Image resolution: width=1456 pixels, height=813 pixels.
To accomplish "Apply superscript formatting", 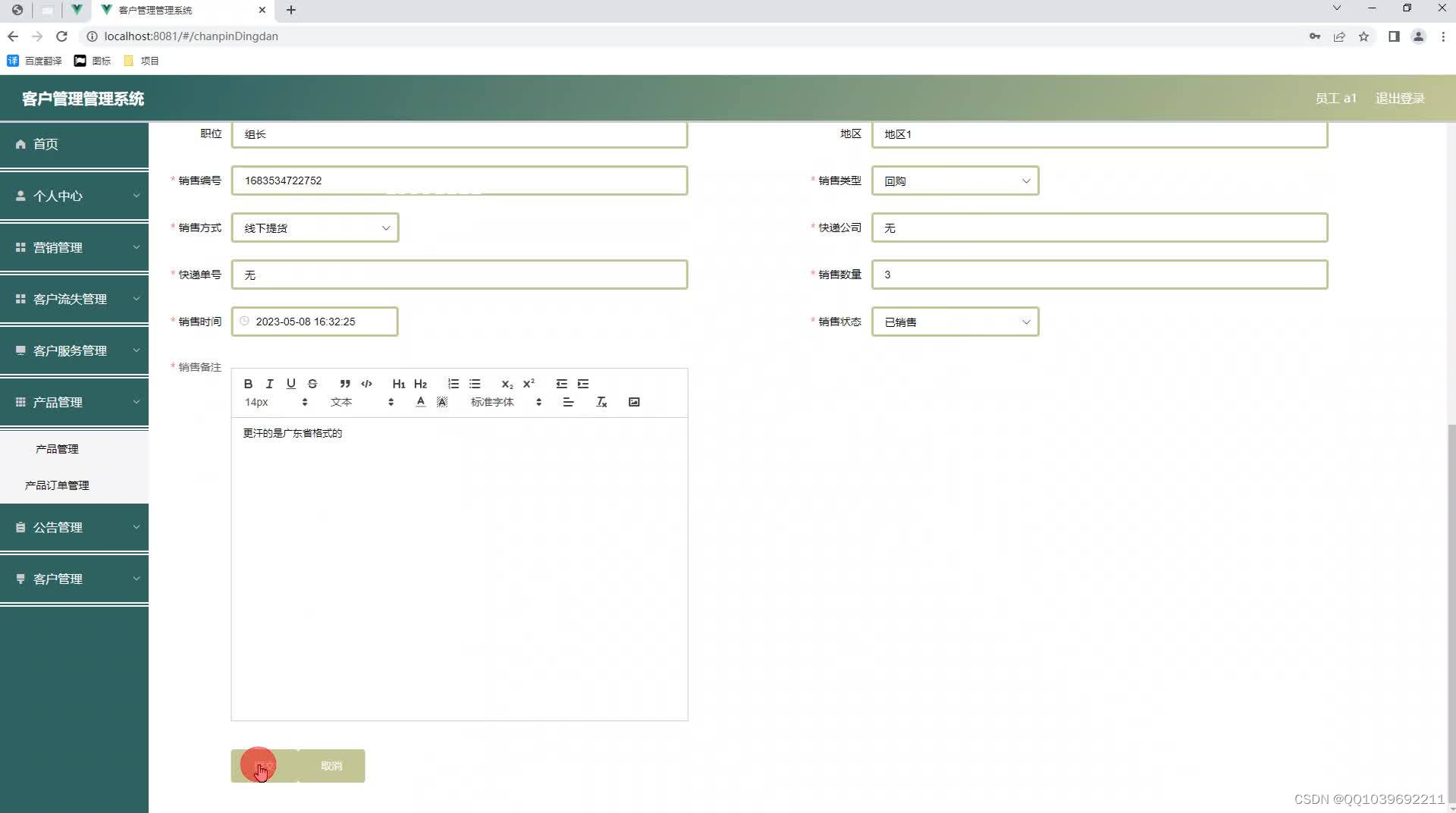I will [x=529, y=384].
